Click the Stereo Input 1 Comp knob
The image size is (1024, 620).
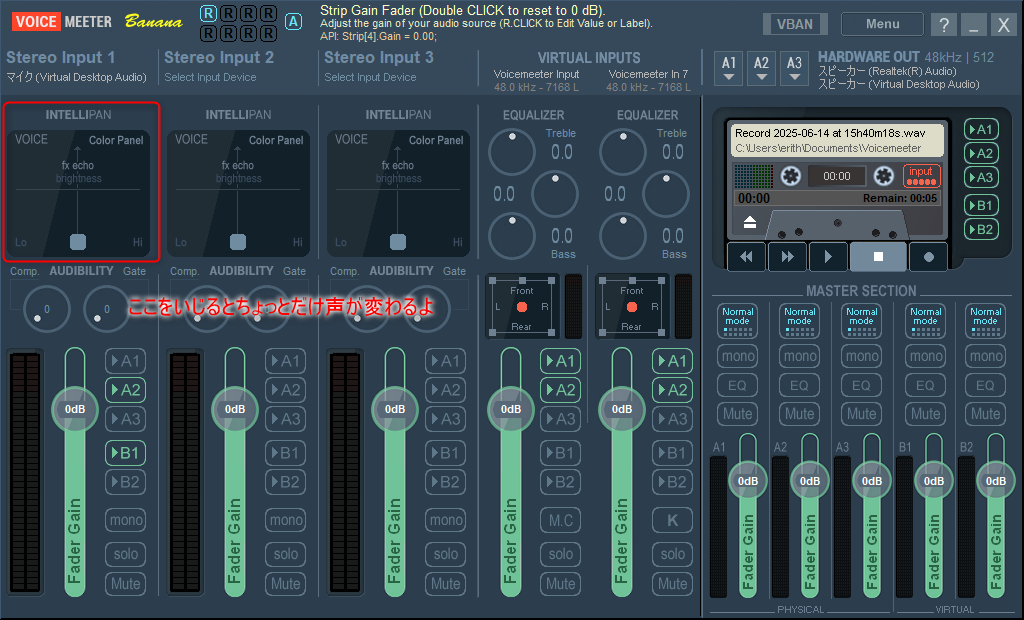click(x=46, y=309)
